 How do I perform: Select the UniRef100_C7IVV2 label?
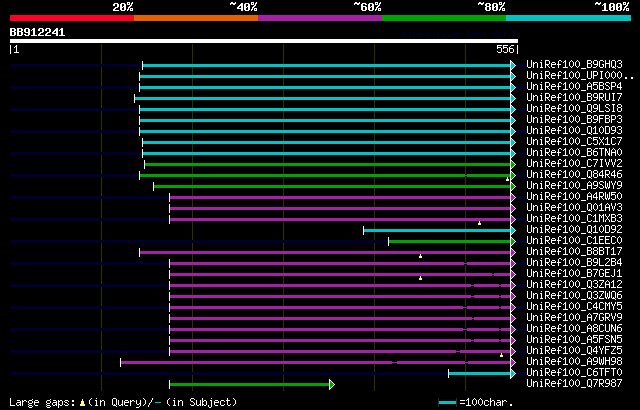574,164
